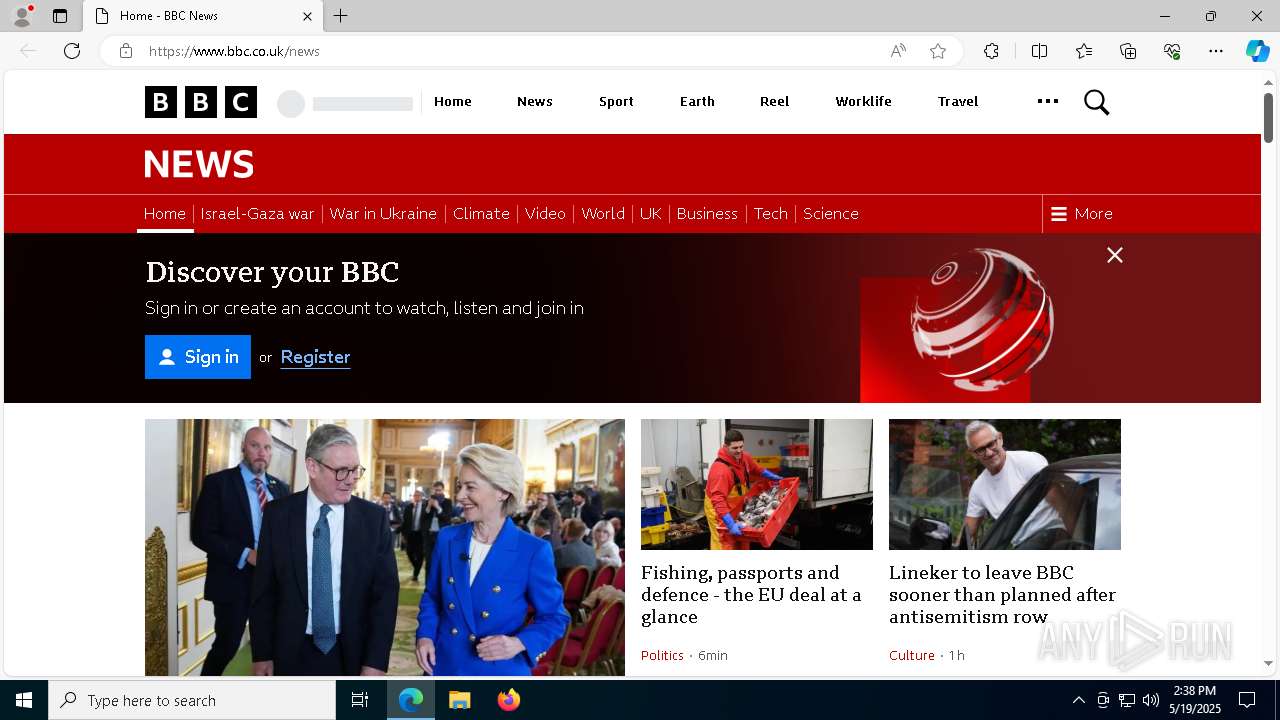Open Favorites list icon
This screenshot has width=1280, height=720.
coord(1084,51)
